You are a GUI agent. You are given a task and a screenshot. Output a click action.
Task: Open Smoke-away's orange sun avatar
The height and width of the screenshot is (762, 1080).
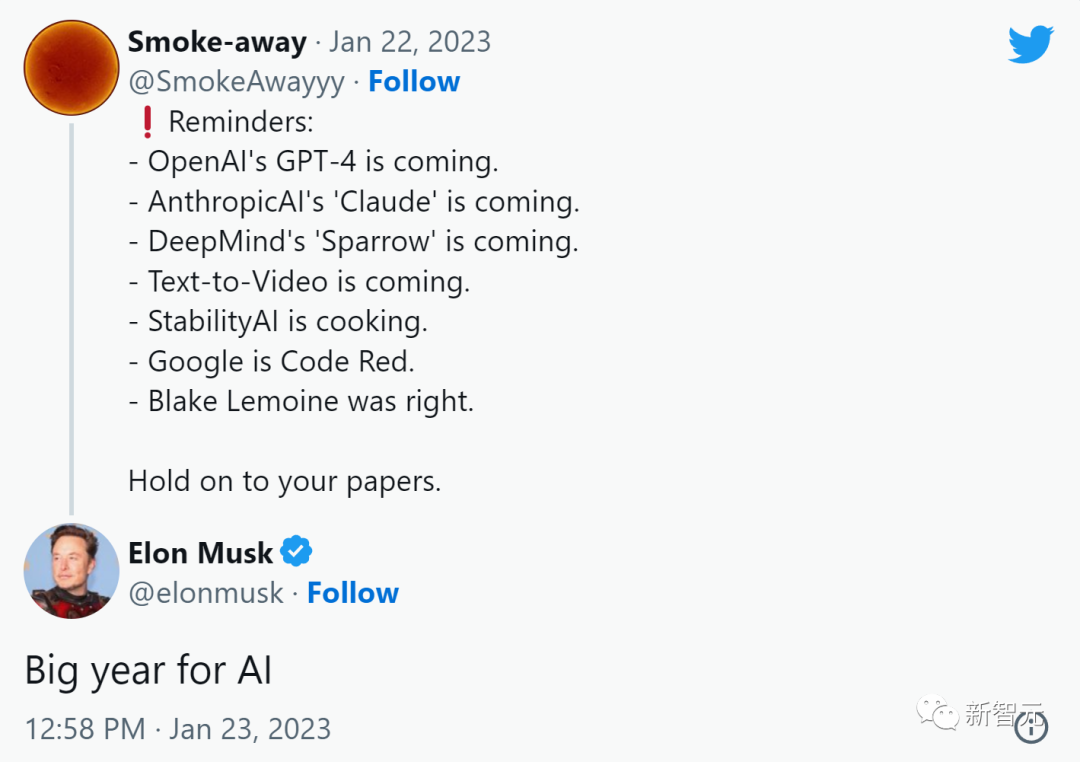[71, 66]
